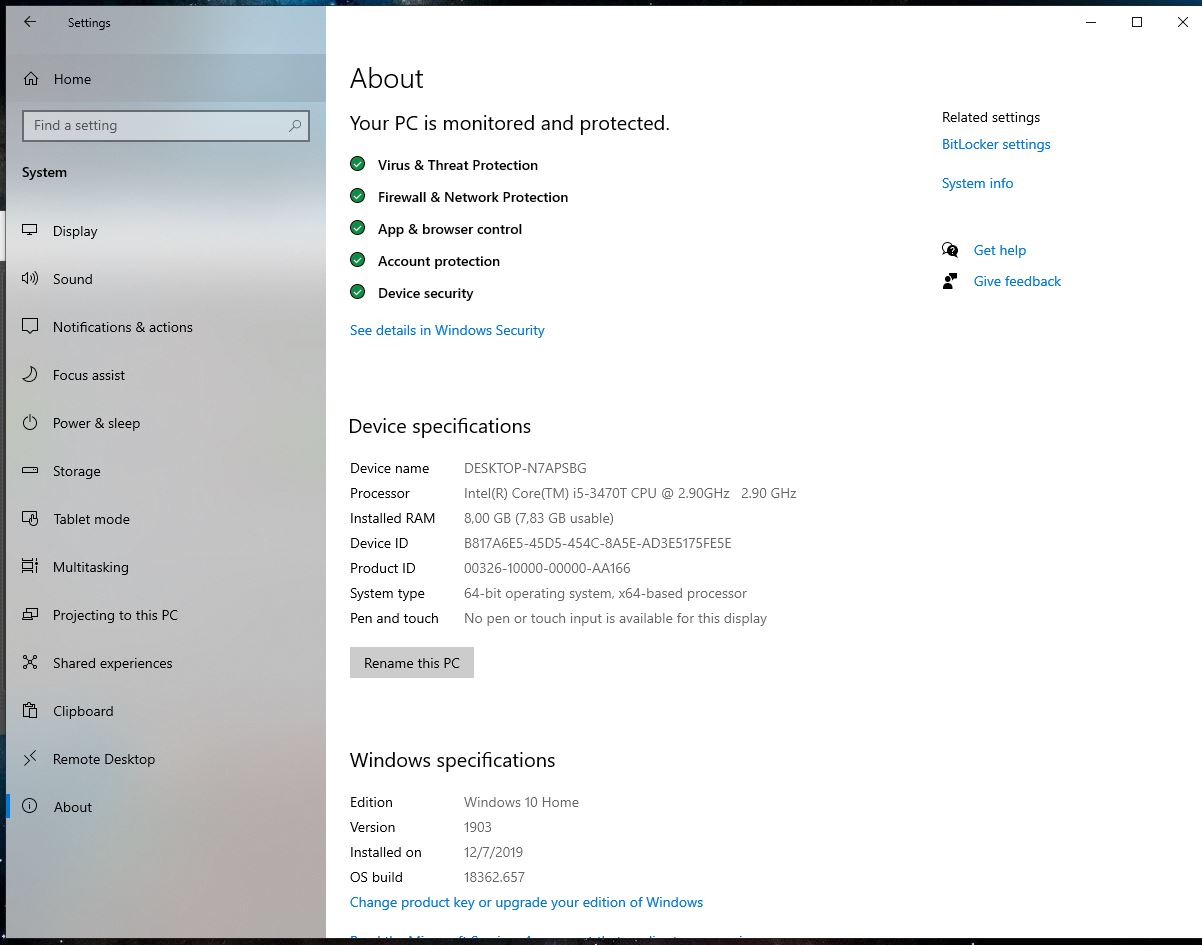Viewport: 1202px width, 945px height.
Task: Click the Storage drive icon
Action: tap(30, 471)
